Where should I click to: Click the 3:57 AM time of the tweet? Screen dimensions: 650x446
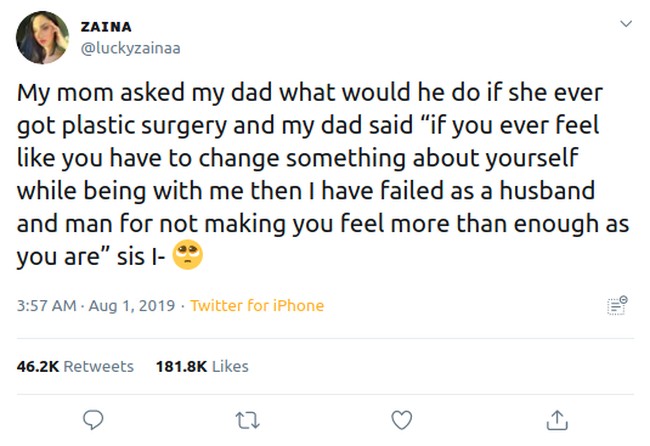point(46,306)
